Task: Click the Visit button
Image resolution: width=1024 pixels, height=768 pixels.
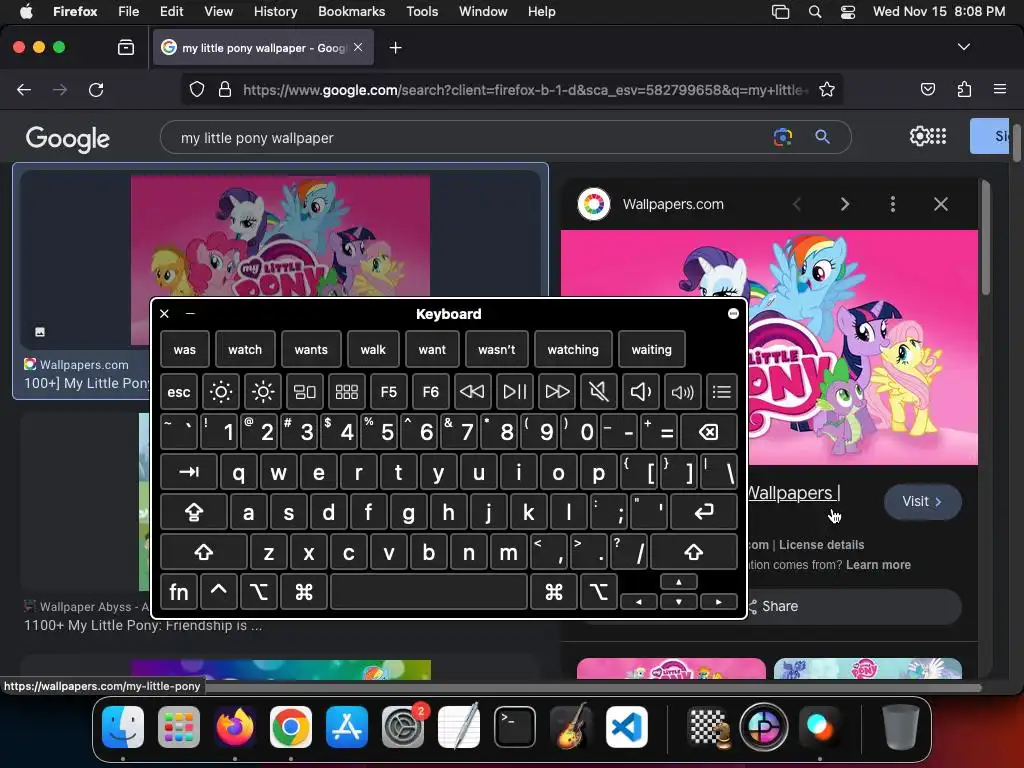Action: tap(922, 502)
